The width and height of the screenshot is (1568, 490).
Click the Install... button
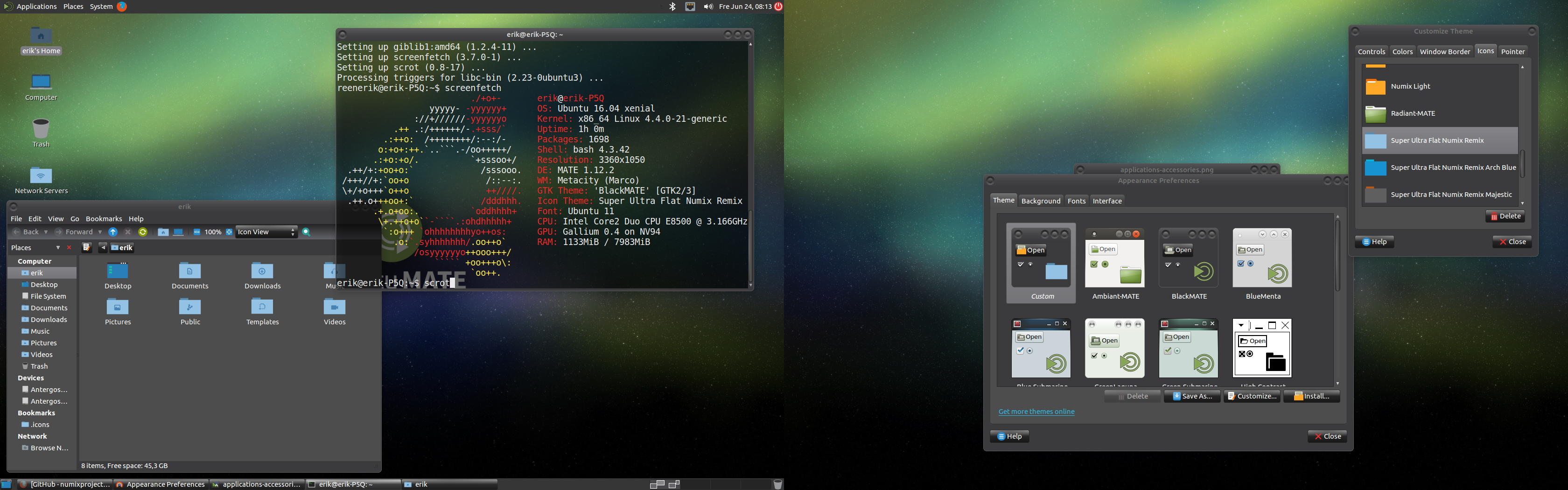1311,396
